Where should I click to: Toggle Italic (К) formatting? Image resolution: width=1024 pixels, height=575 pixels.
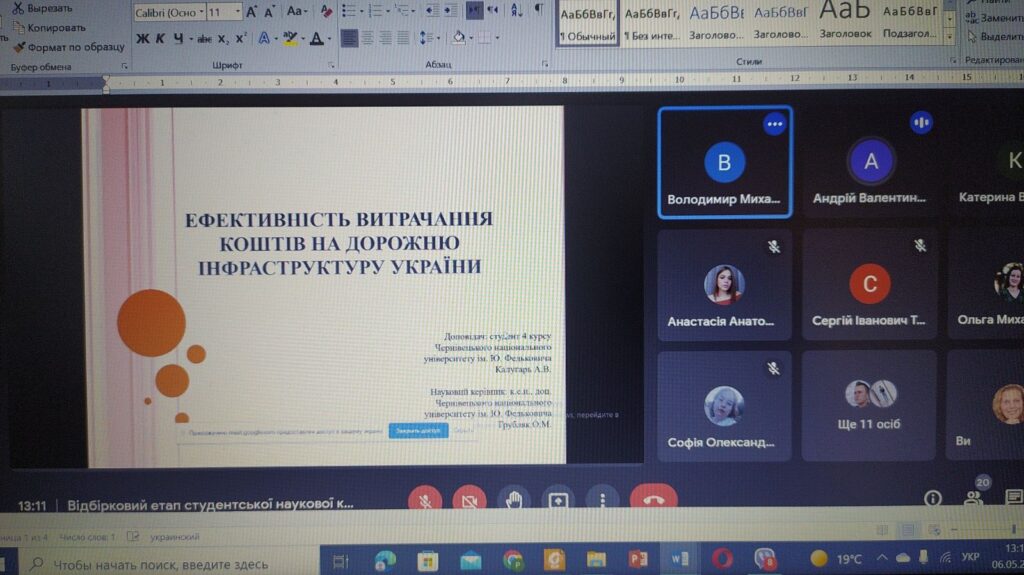coord(160,39)
